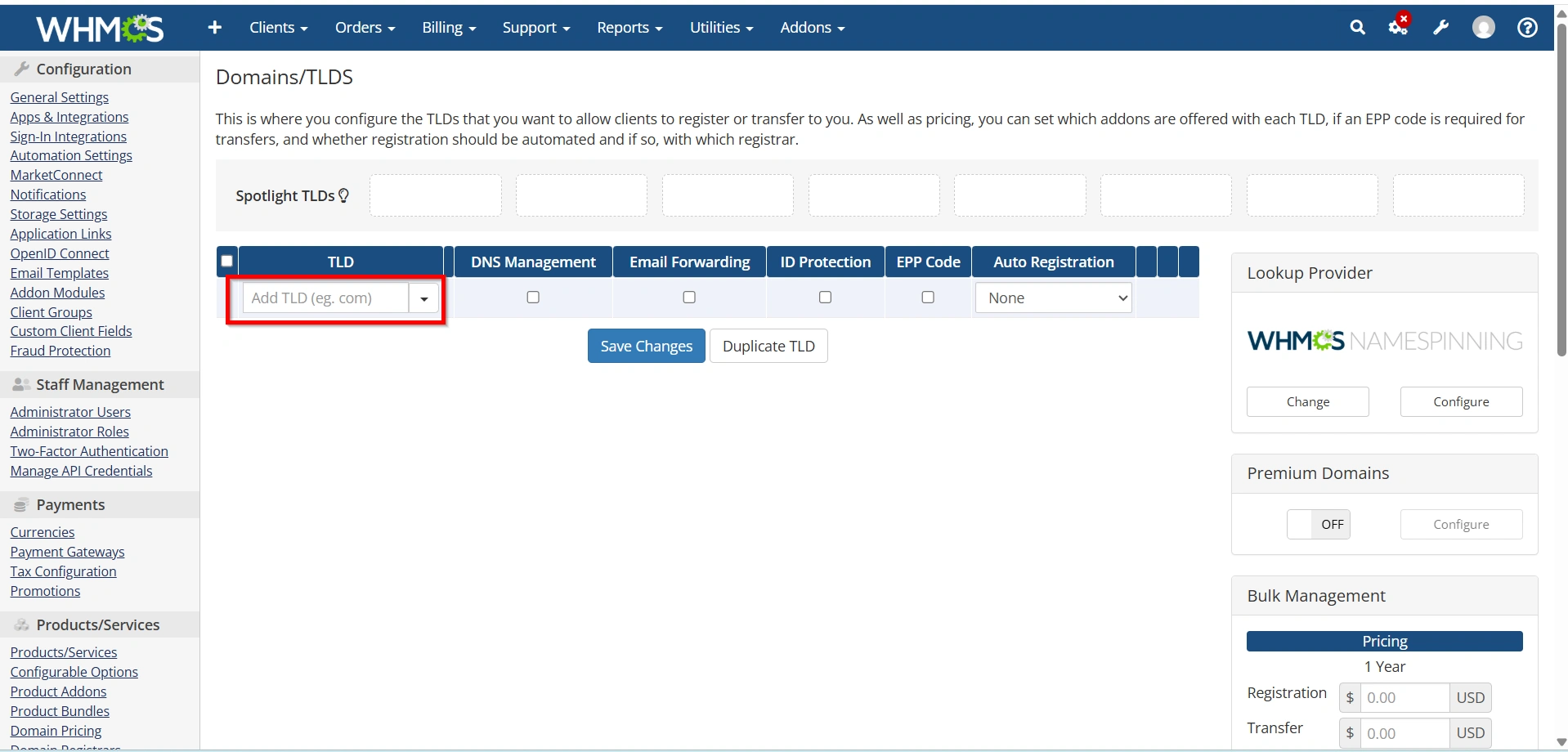Enable ID Protection checkbox for new TLD
1568x752 pixels.
(x=825, y=298)
